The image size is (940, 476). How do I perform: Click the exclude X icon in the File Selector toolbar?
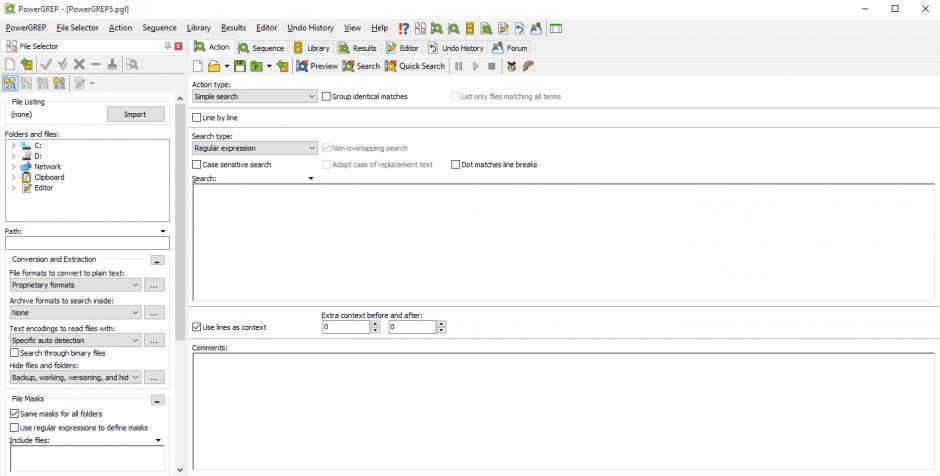79,64
